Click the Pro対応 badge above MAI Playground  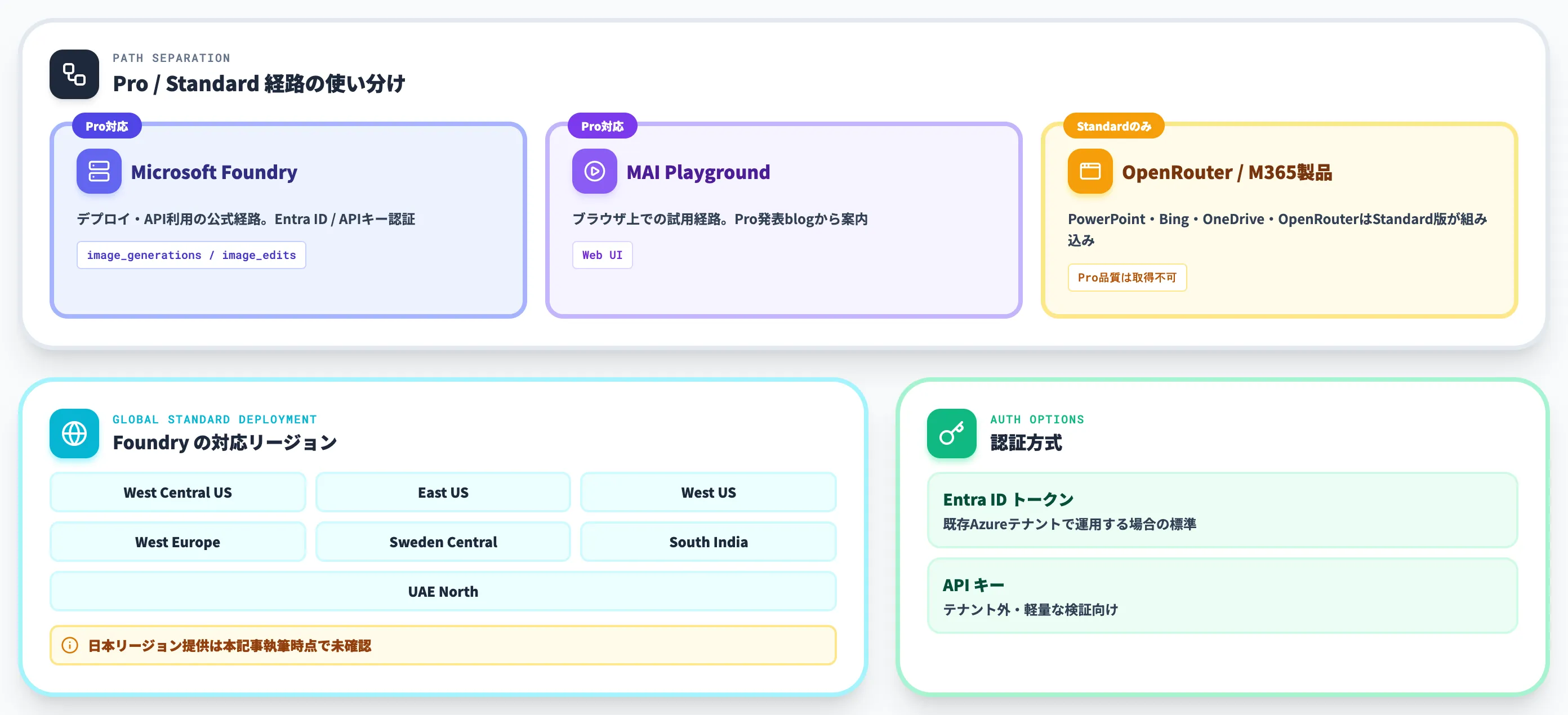point(603,126)
